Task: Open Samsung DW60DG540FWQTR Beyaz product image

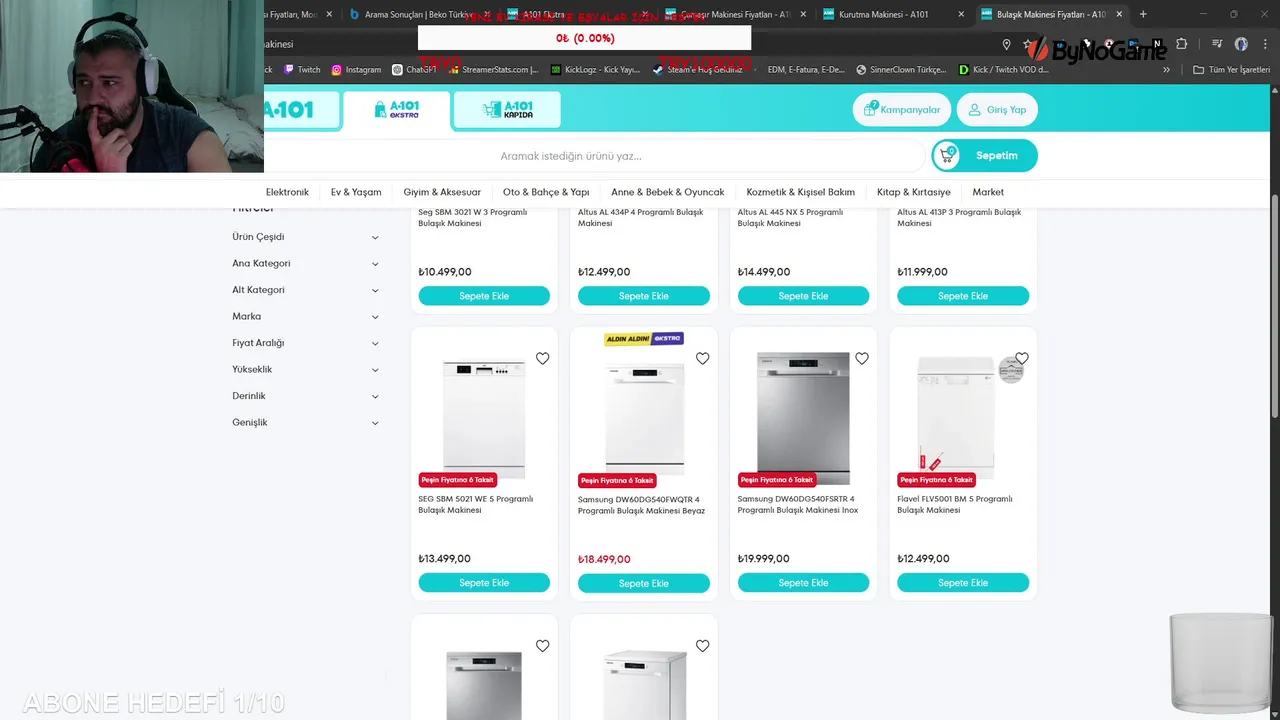Action: tap(644, 418)
